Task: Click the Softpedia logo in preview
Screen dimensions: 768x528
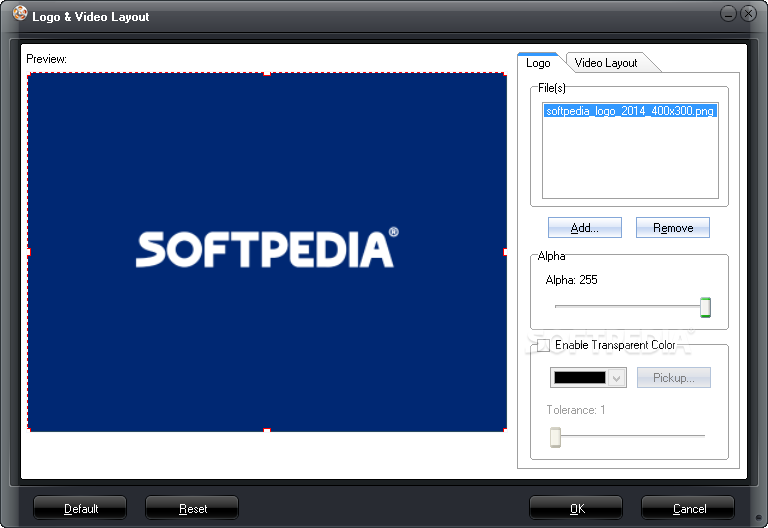Action: click(267, 248)
